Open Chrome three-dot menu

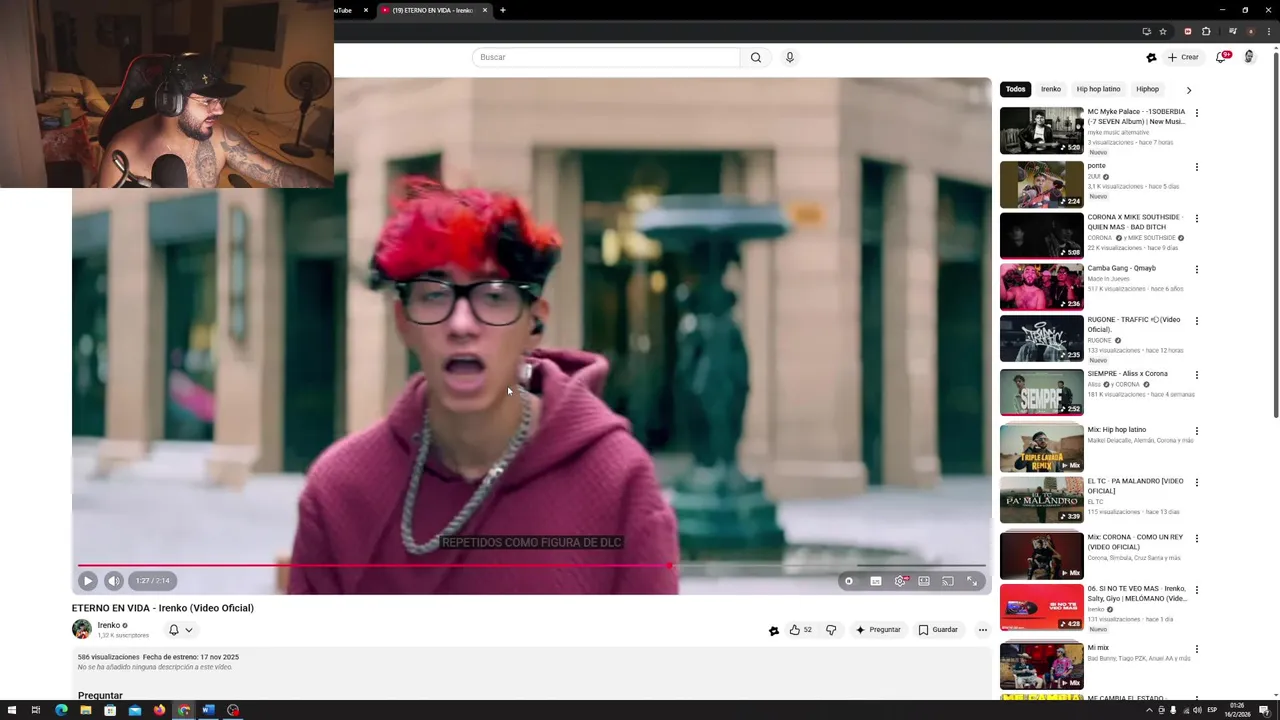1267,31
